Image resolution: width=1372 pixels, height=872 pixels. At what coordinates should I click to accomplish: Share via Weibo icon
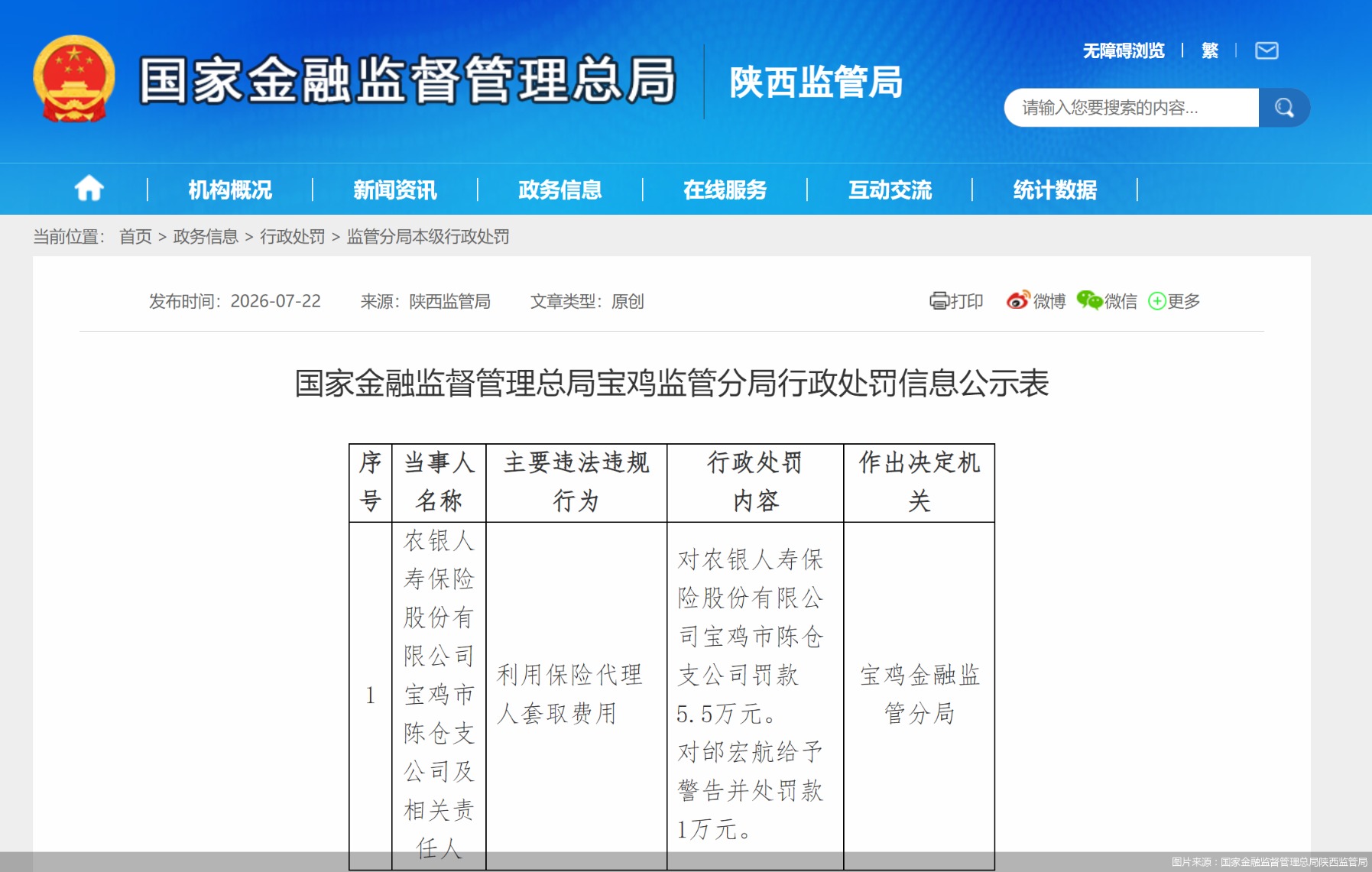1018,300
